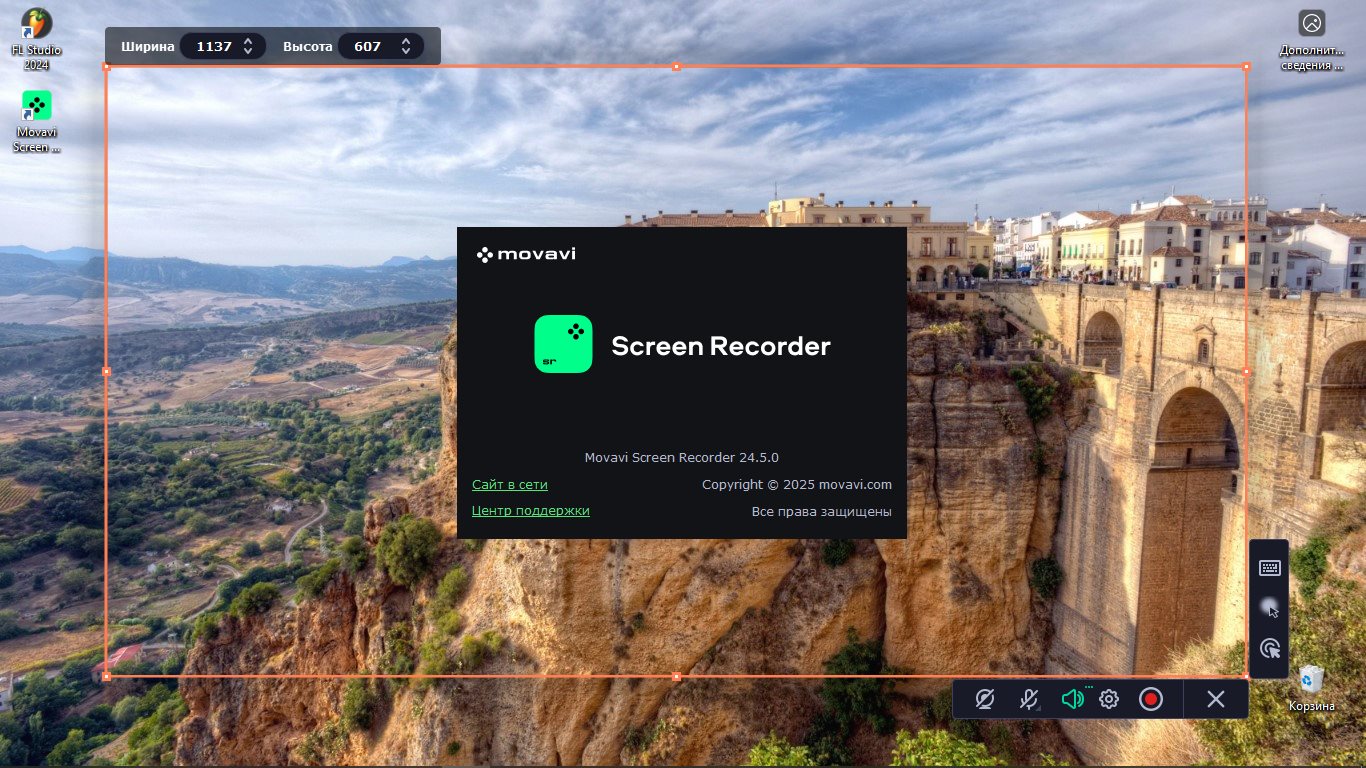
Task: Enable keystroke display keyboard icon
Action: point(1269,568)
